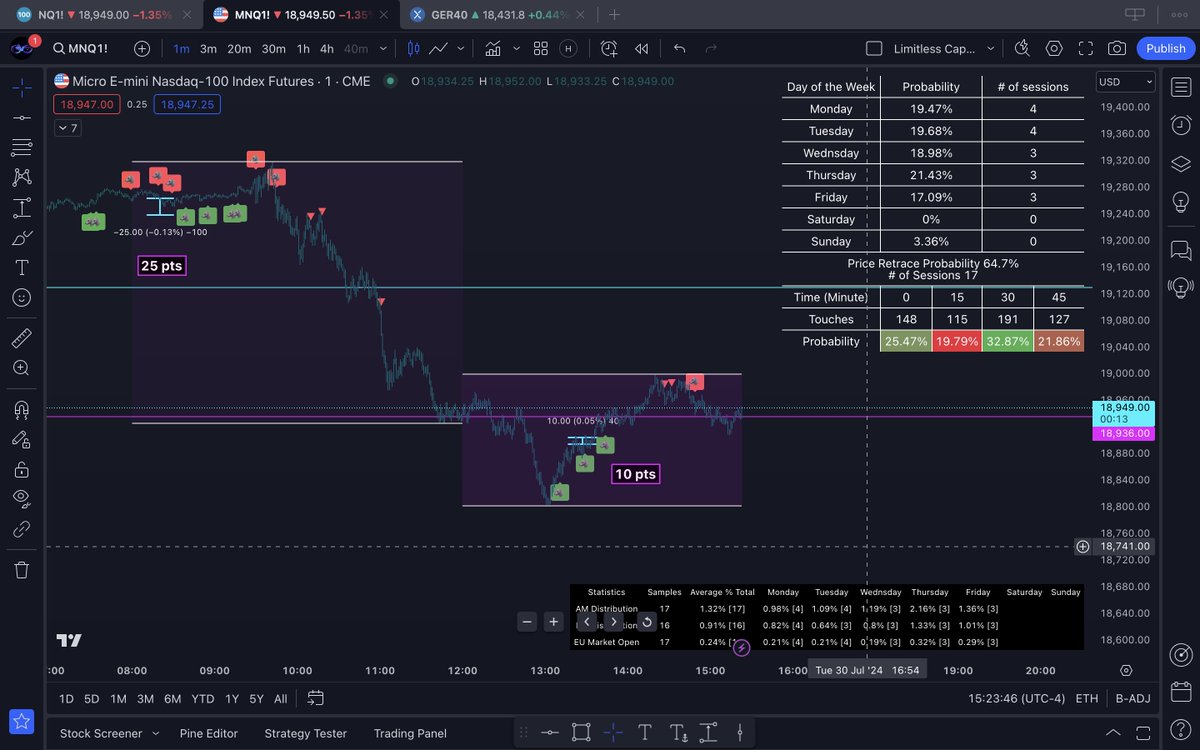This screenshot has width=1200, height=750.
Task: Expand the indicators favorites dropdown arrow
Action: tap(516, 48)
